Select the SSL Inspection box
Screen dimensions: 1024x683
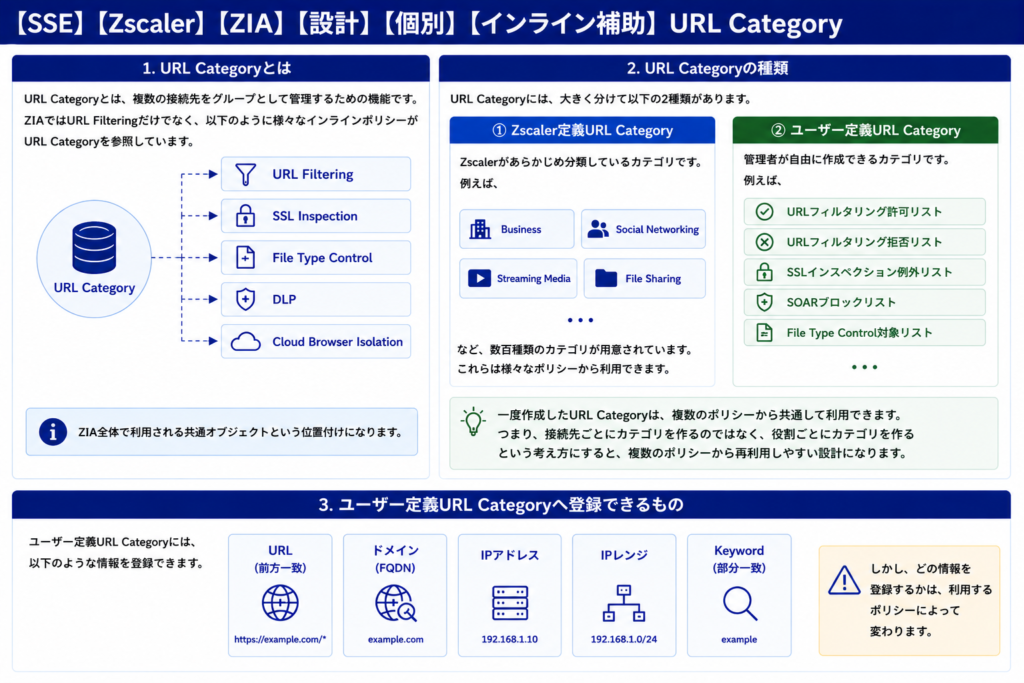click(316, 215)
